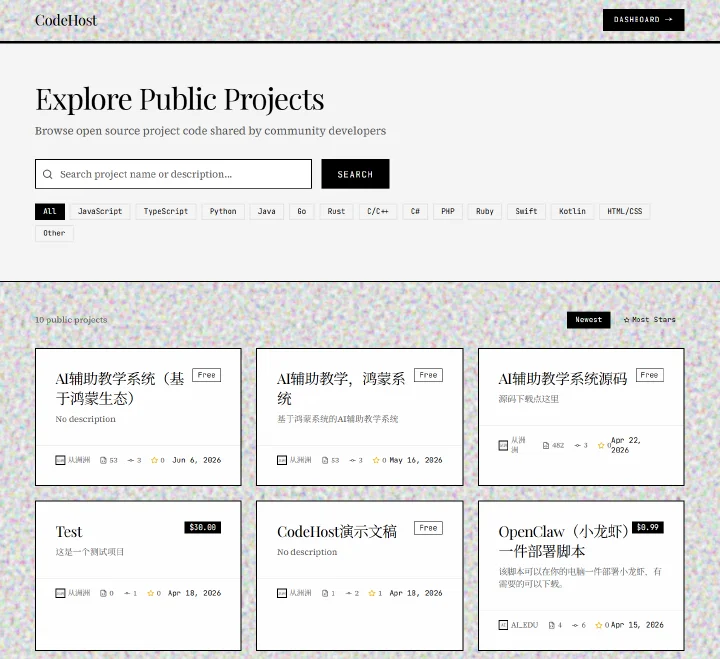Filter projects by Rust
This screenshot has height=659, width=720.
[336, 211]
